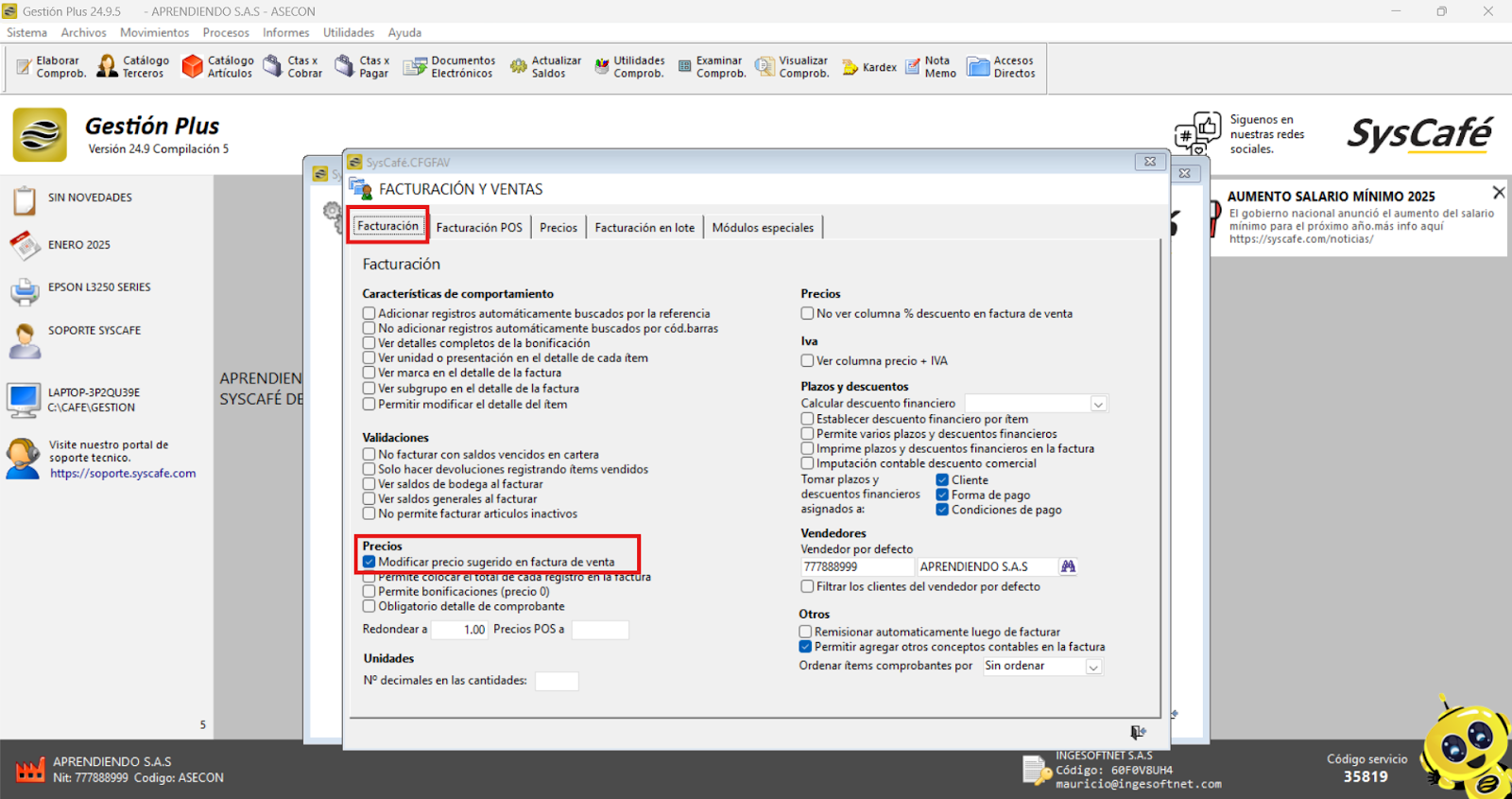Click the exit door icon in dialog
The image size is (1512, 799).
(x=1138, y=732)
